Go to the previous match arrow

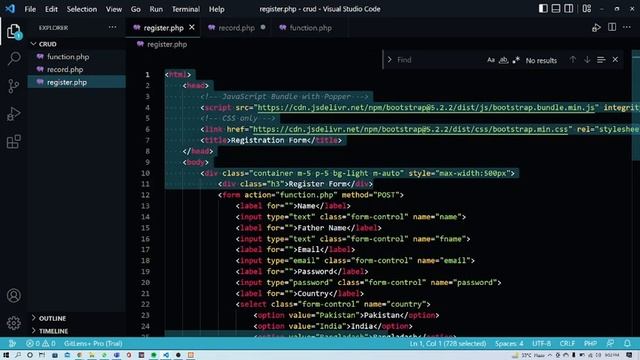pos(573,60)
